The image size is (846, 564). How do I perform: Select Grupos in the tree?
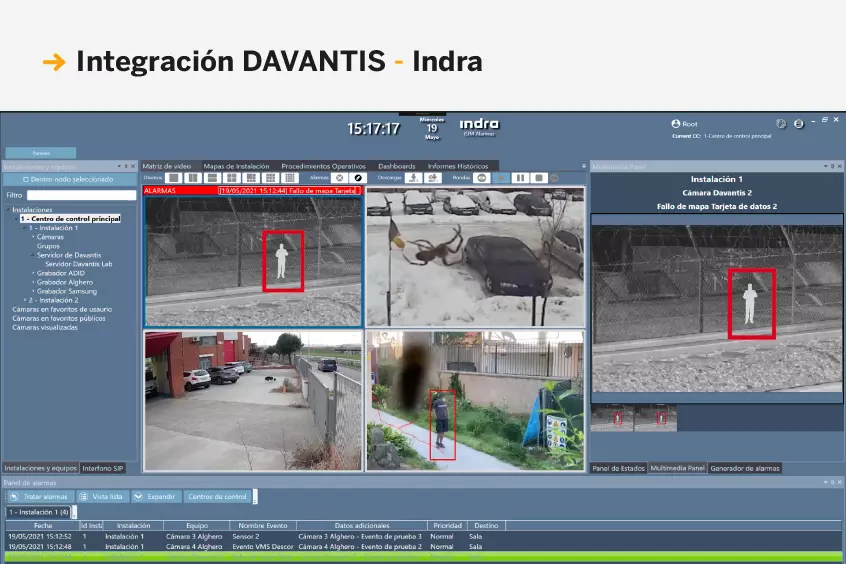coord(48,246)
